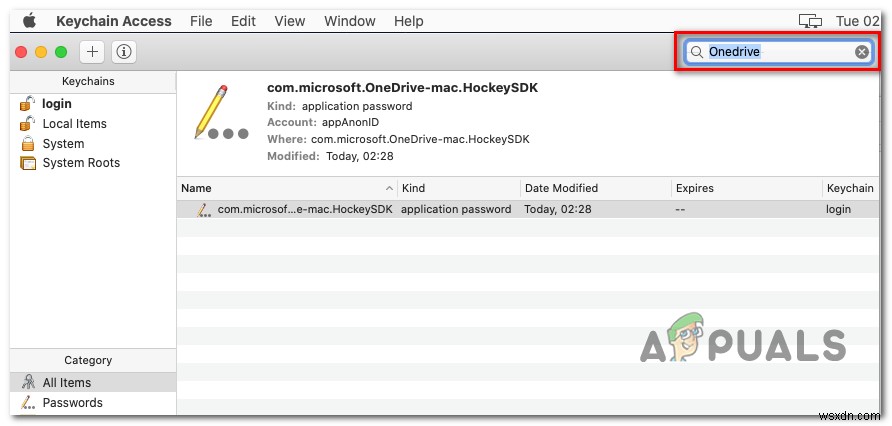This screenshot has width=892, height=426.
Task: Click the Modified value Today, 02:28 in details
Action: 360,156
